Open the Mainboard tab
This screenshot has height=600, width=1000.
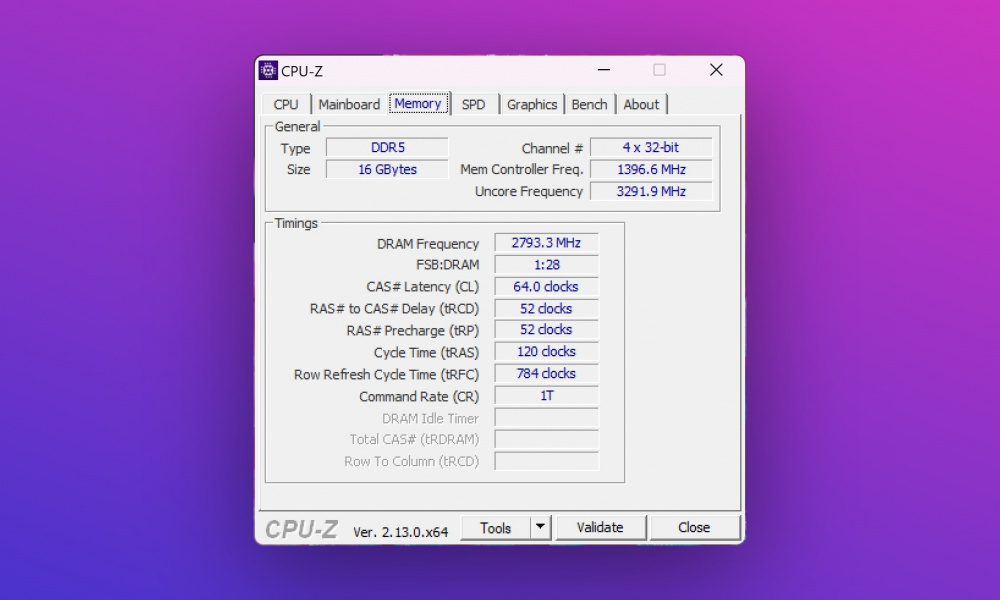349,104
